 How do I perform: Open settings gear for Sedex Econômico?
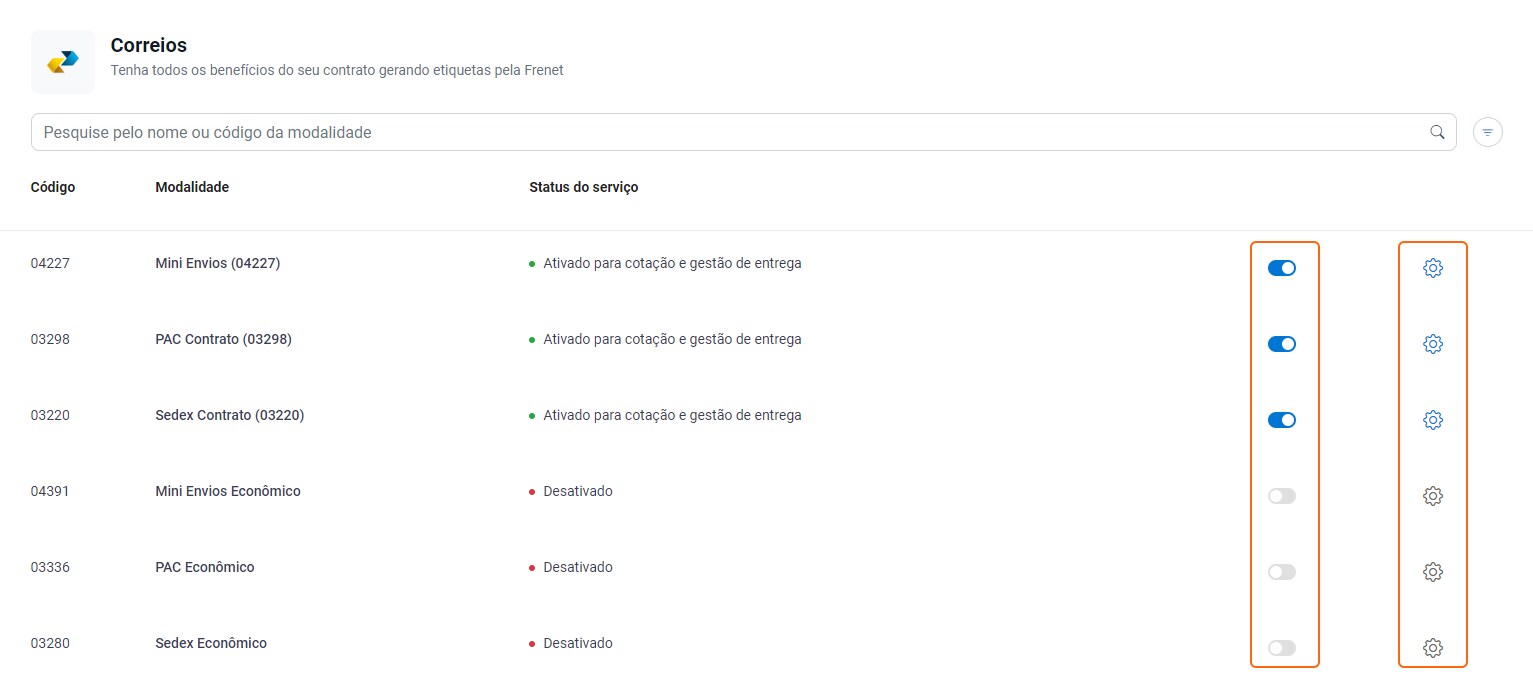pyautogui.click(x=1433, y=647)
